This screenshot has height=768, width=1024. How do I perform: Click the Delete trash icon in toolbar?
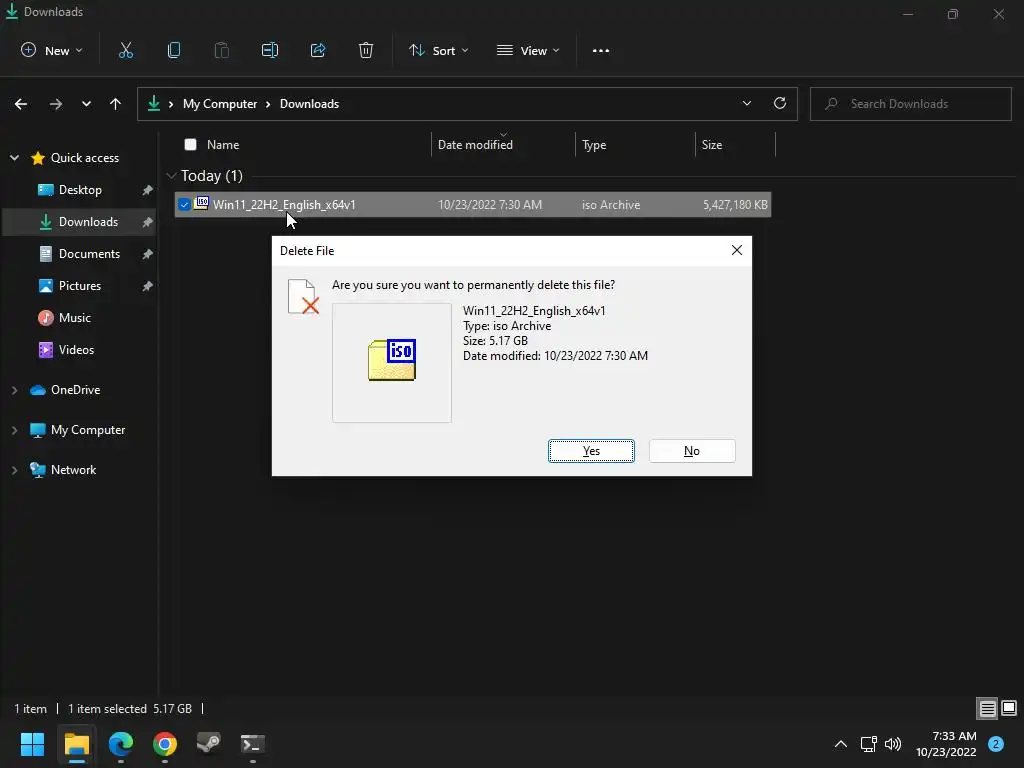click(x=366, y=50)
